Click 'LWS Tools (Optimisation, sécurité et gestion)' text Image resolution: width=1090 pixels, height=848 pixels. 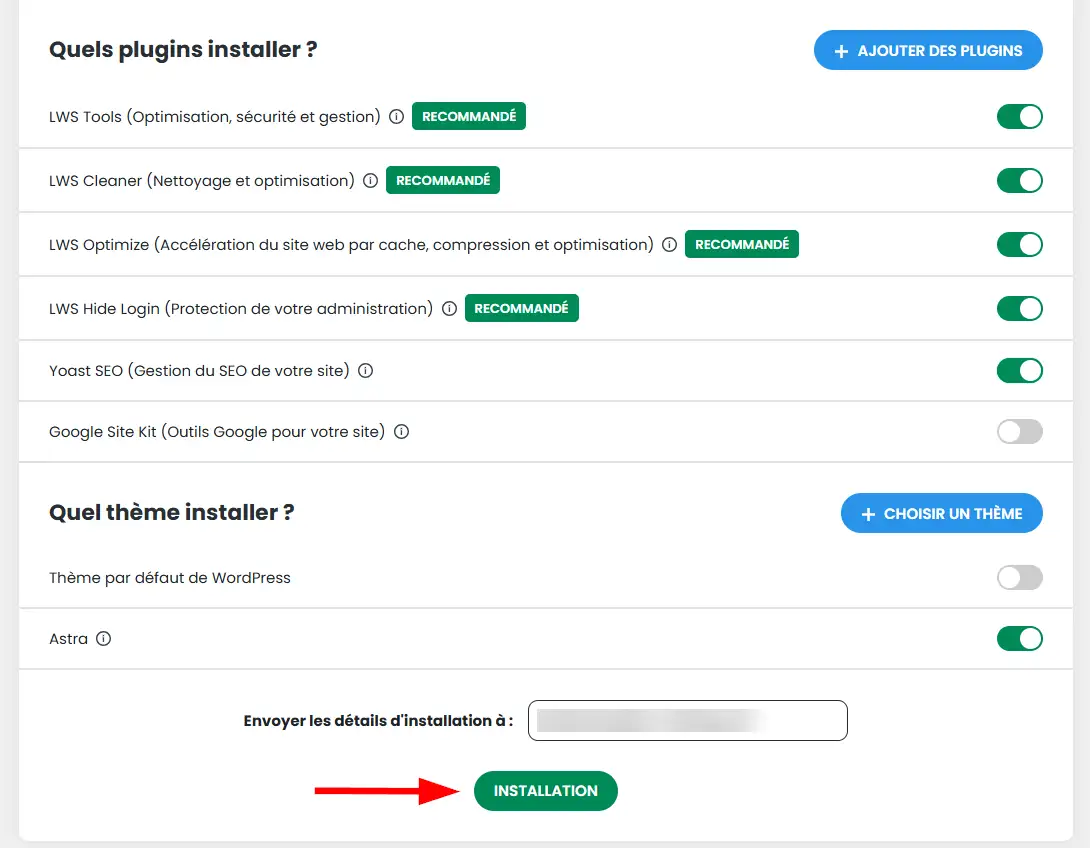tap(215, 117)
